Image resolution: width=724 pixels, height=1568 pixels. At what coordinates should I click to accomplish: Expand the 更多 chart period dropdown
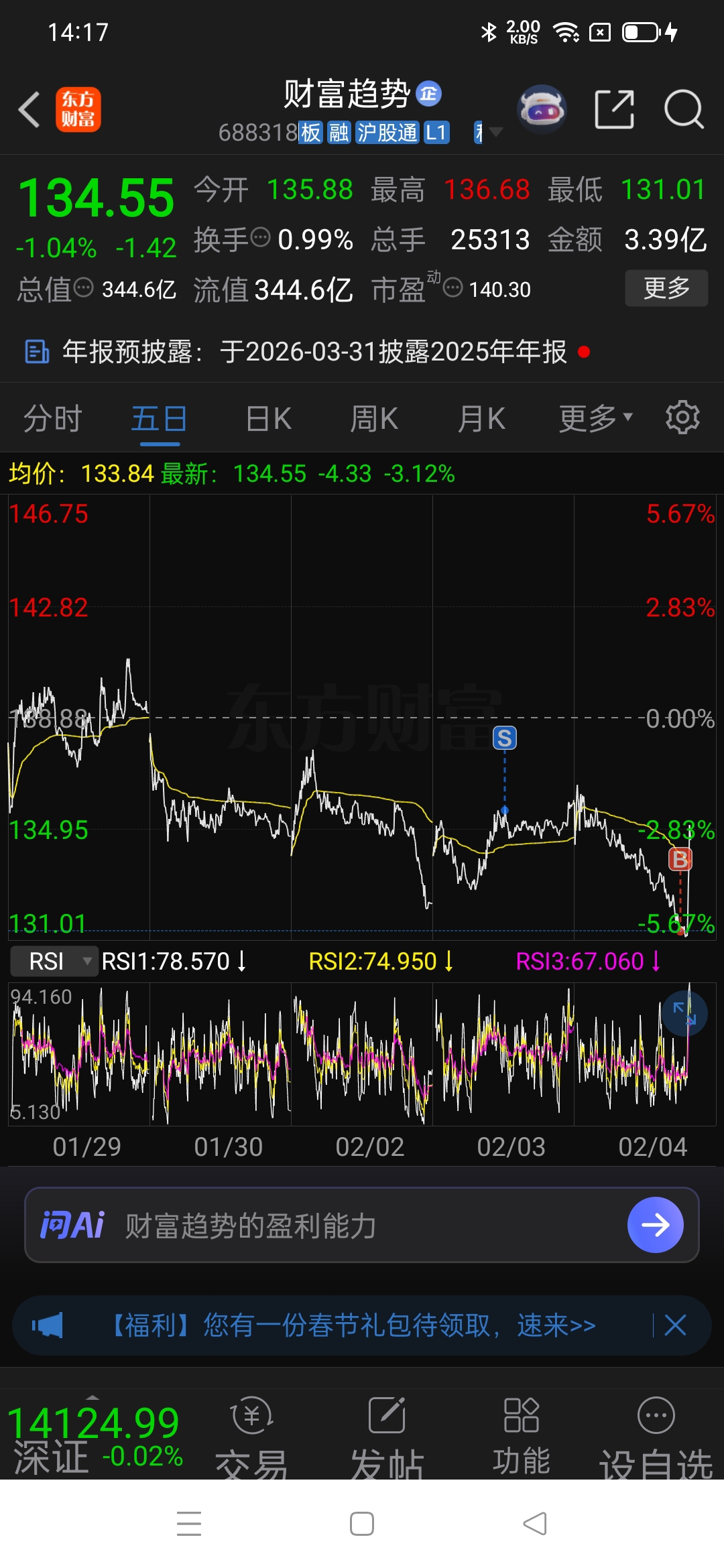pyautogui.click(x=595, y=419)
